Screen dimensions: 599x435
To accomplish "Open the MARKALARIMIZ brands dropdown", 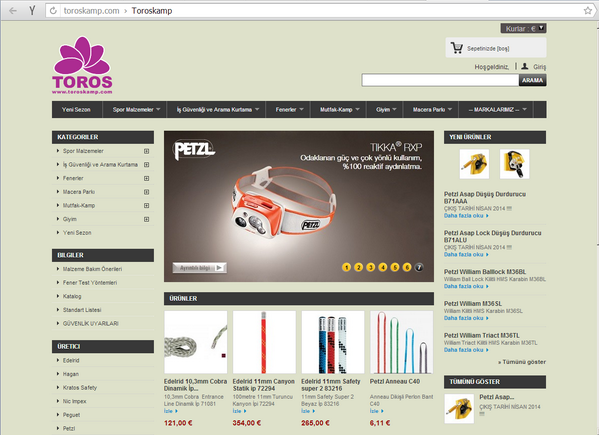I will point(497,110).
